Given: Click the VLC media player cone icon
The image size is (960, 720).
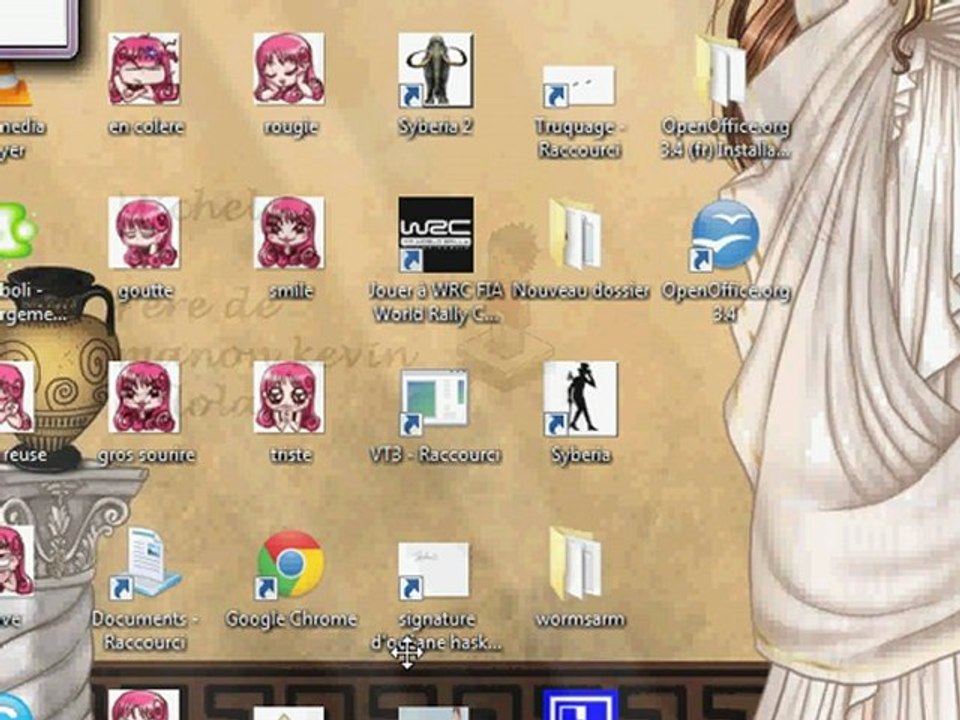Looking at the screenshot, I should (x=13, y=84).
